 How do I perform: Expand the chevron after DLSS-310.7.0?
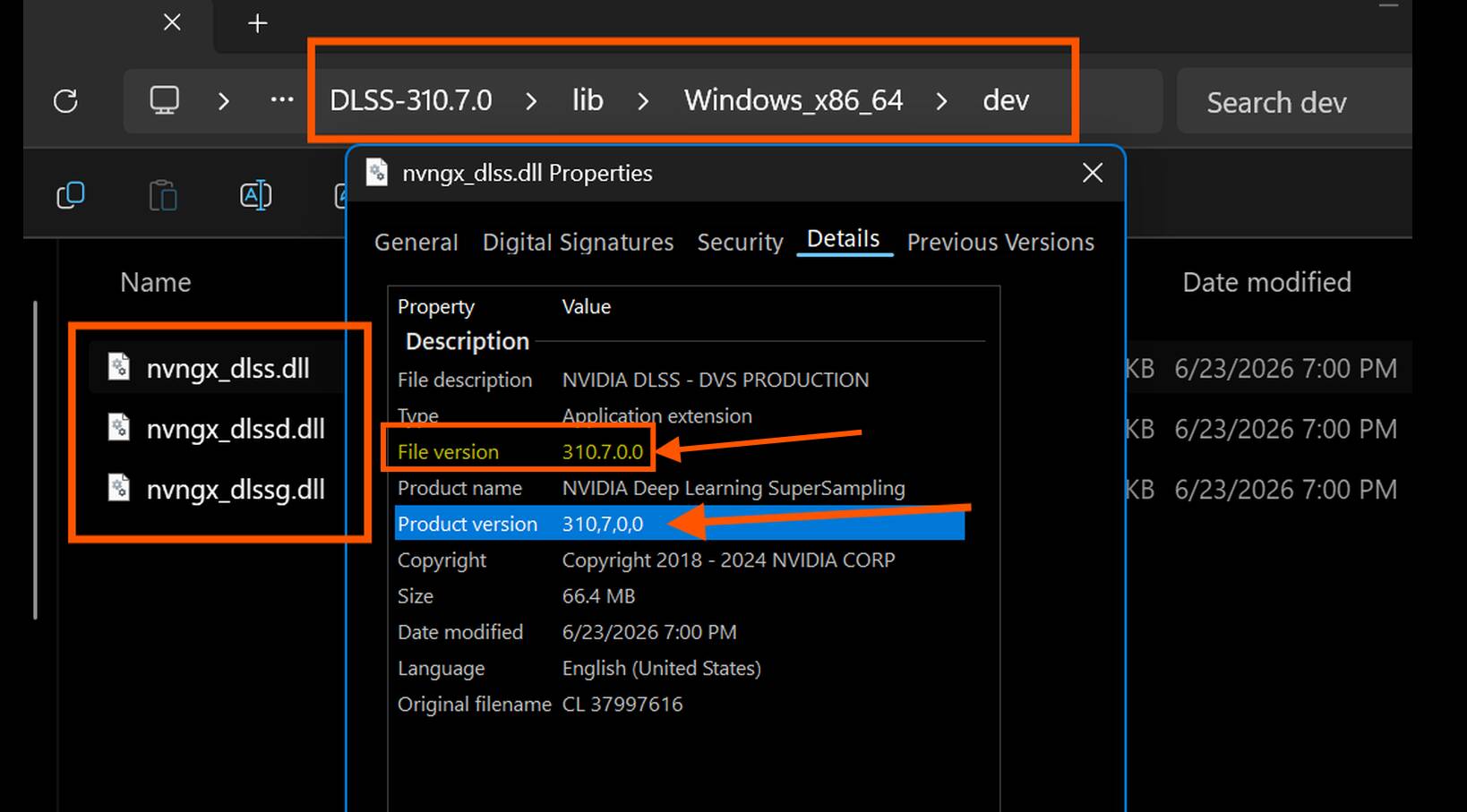click(531, 101)
